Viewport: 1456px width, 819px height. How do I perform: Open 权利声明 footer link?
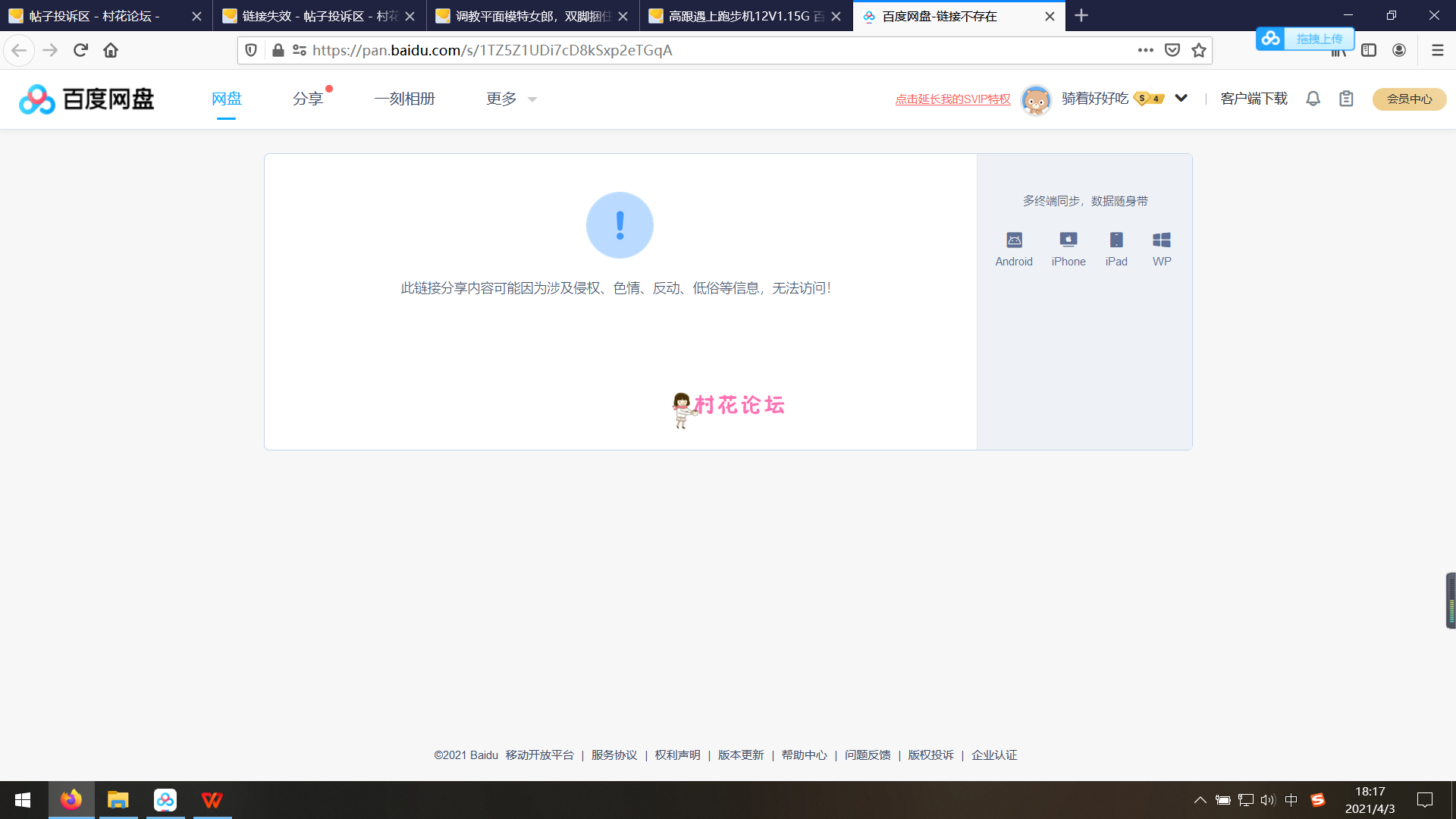click(x=677, y=755)
